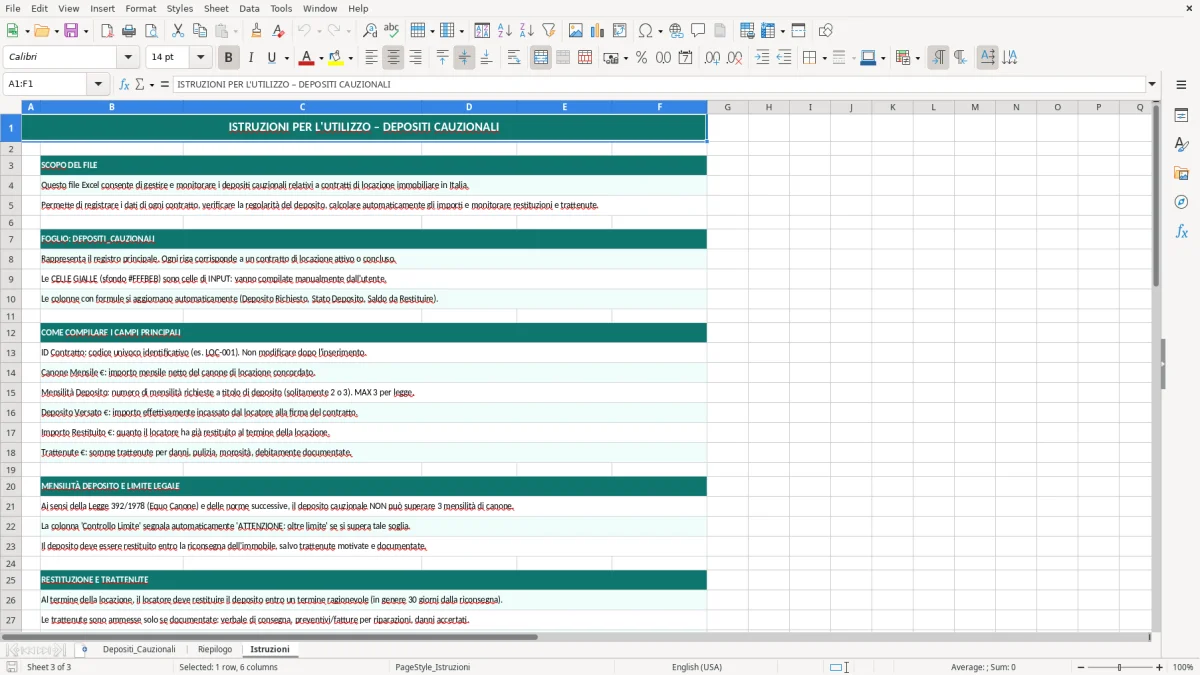Save the document with the Save icon

[71, 31]
